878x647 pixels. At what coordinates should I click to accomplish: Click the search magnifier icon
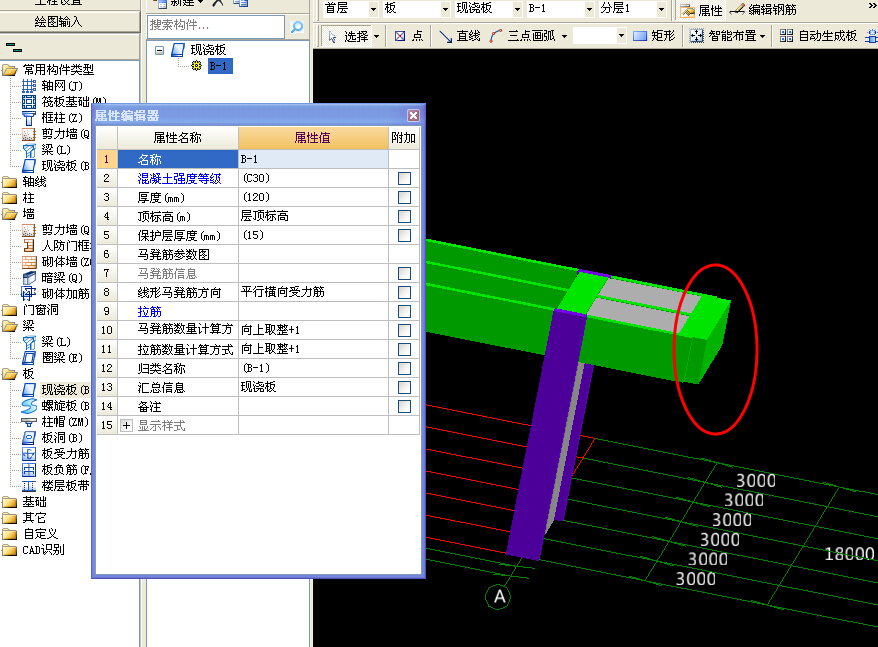click(x=297, y=26)
